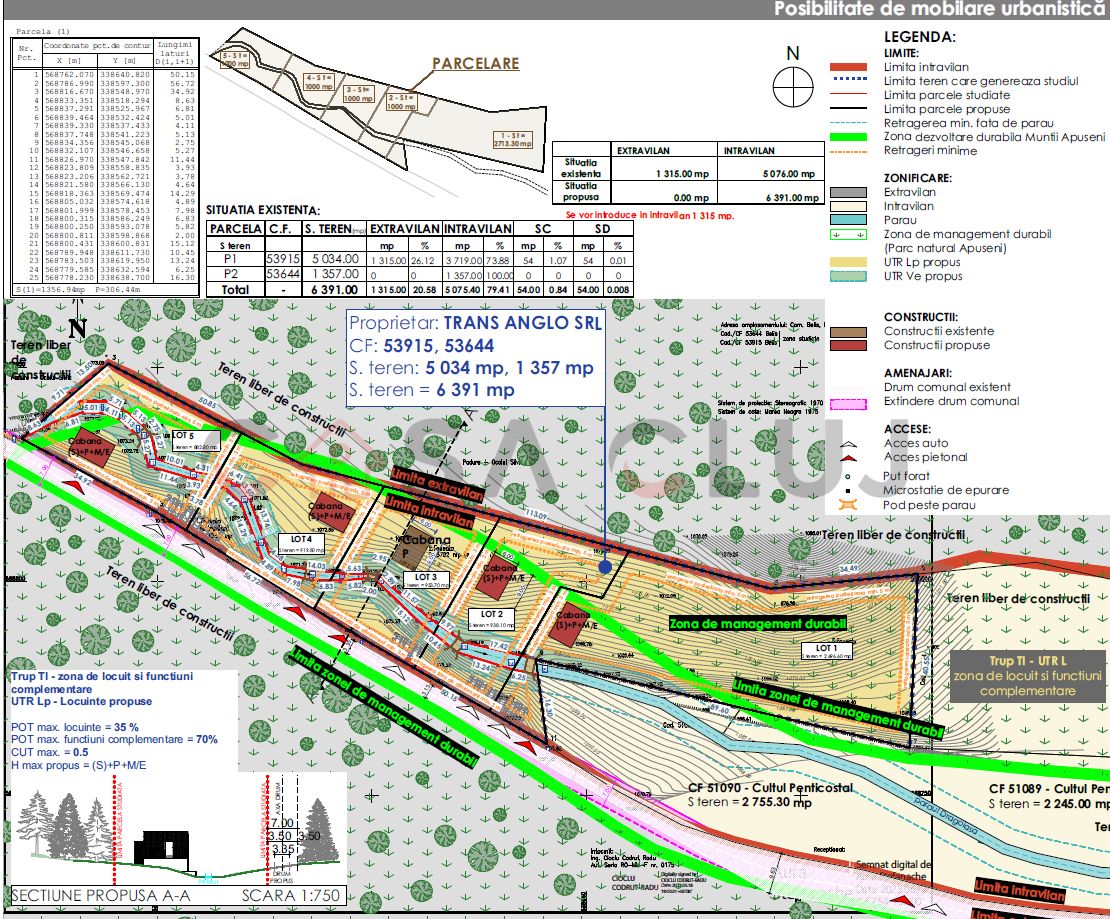Click the Trup TI - UTR L gray box
The width and height of the screenshot is (1110, 919).
[x=1028, y=676]
